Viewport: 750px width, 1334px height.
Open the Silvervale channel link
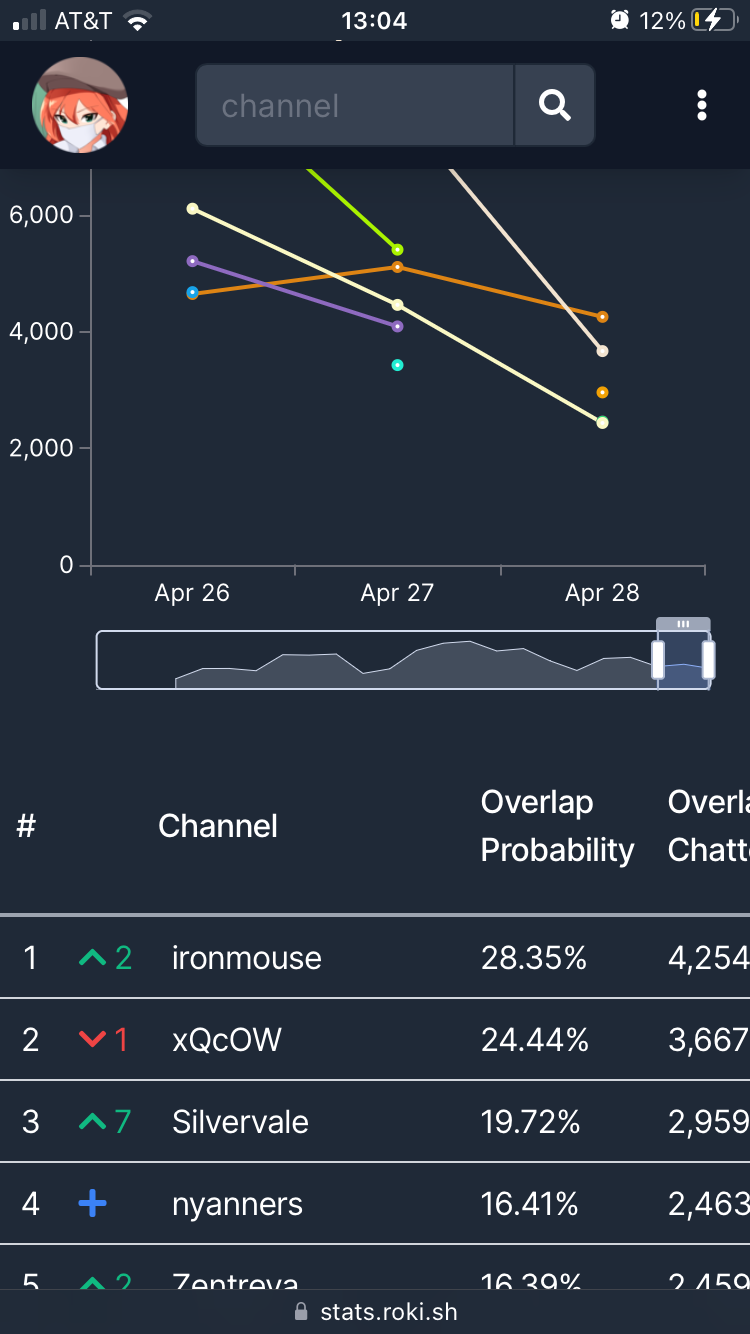click(240, 1122)
